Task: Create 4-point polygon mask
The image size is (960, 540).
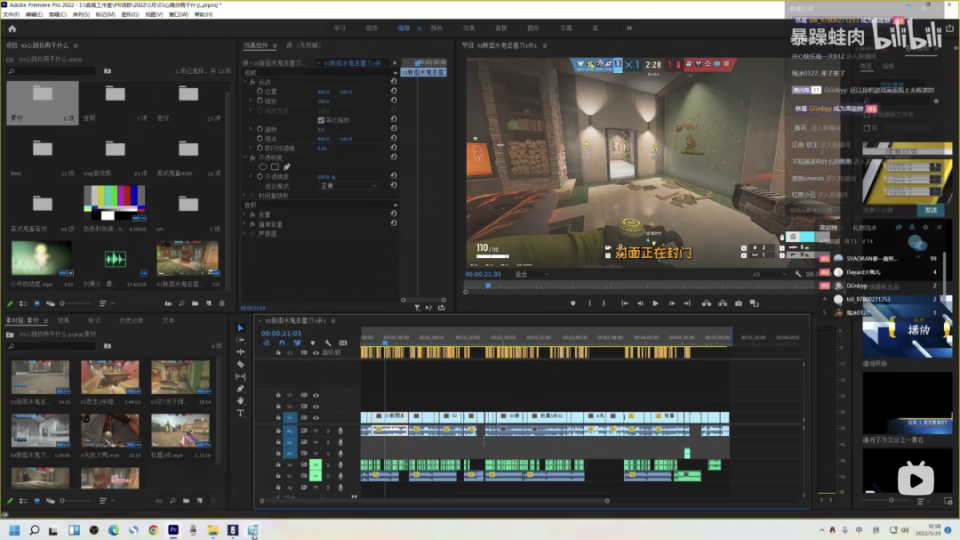Action: pos(275,167)
